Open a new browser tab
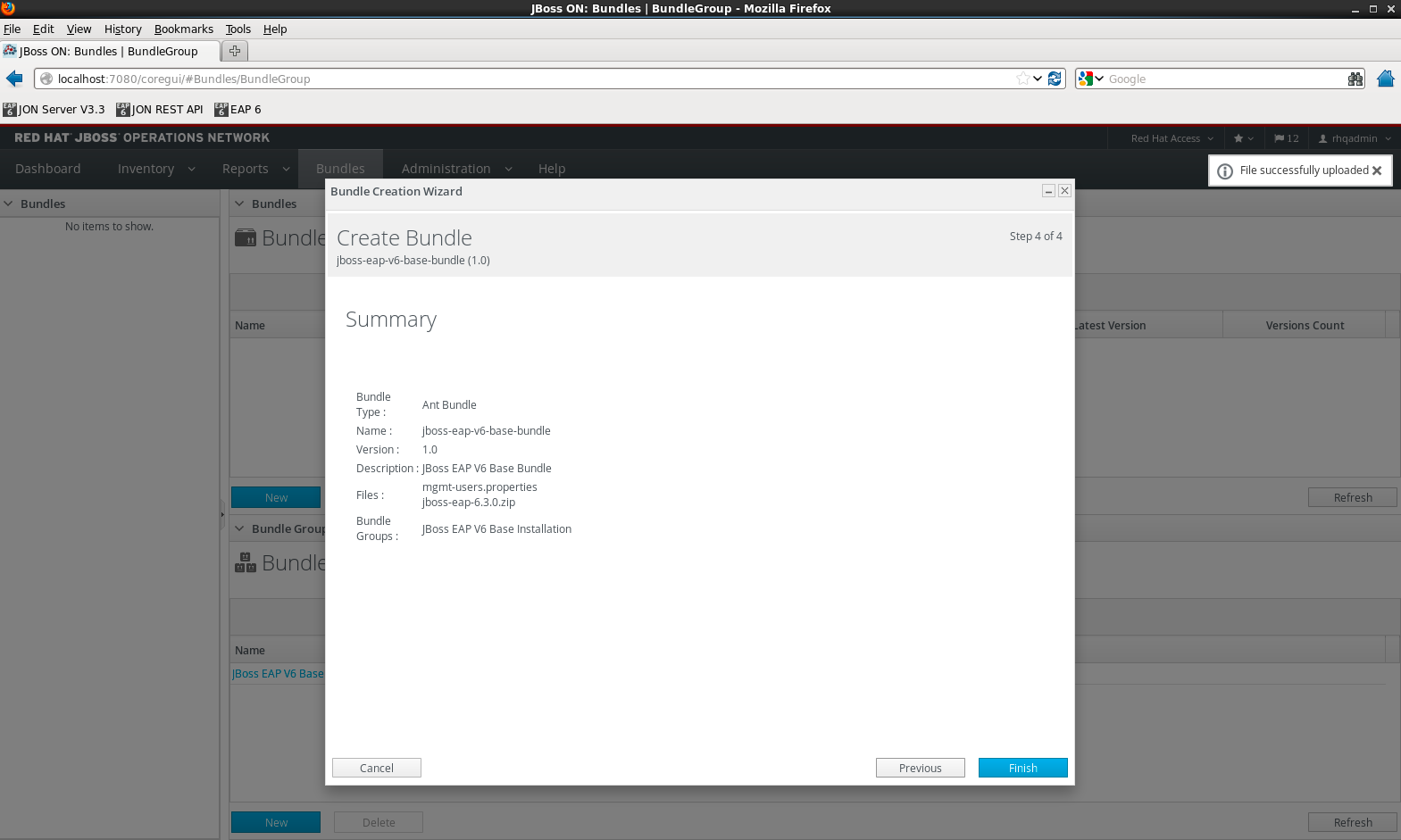 [235, 51]
